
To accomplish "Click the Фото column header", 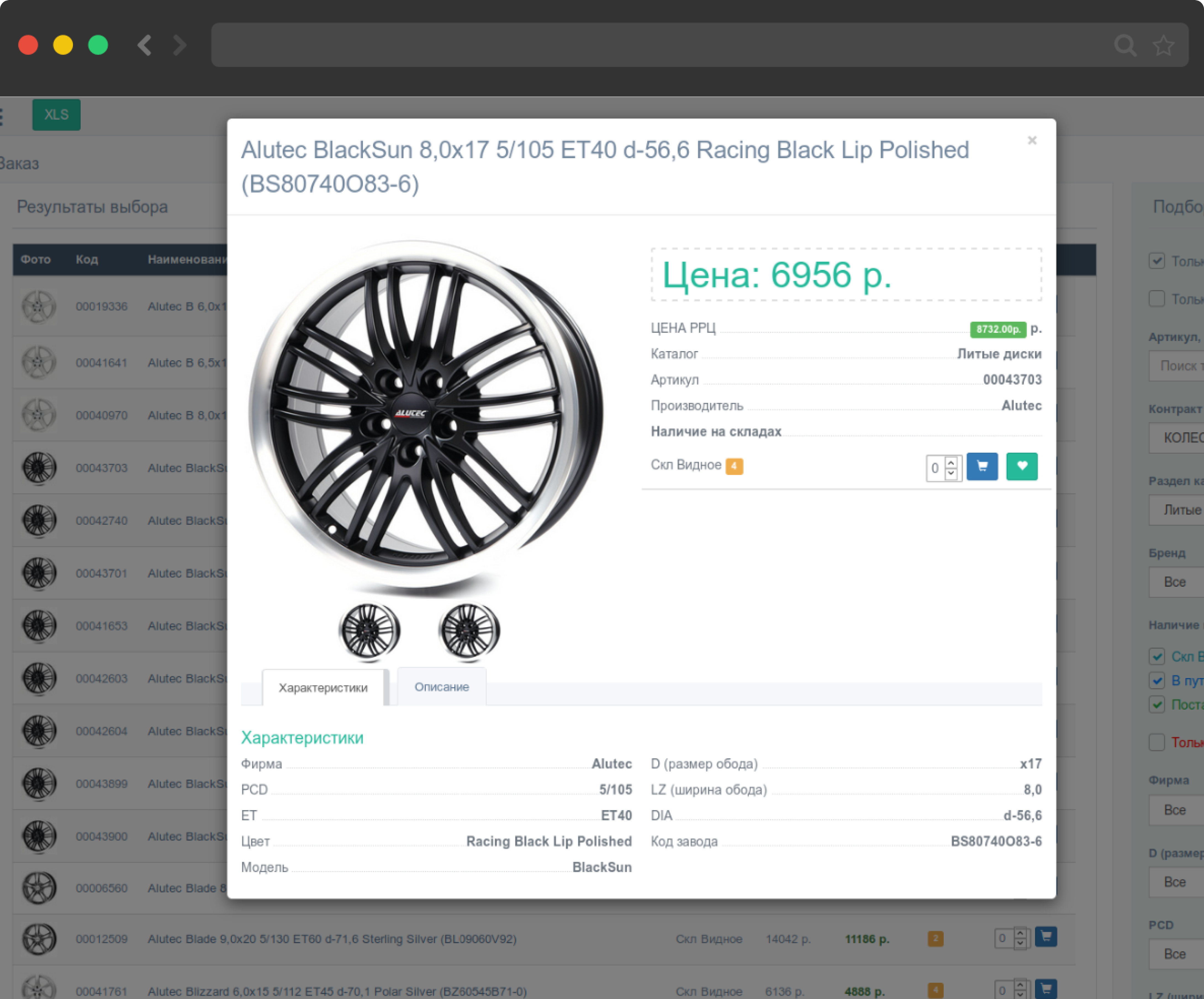I will 36,259.
